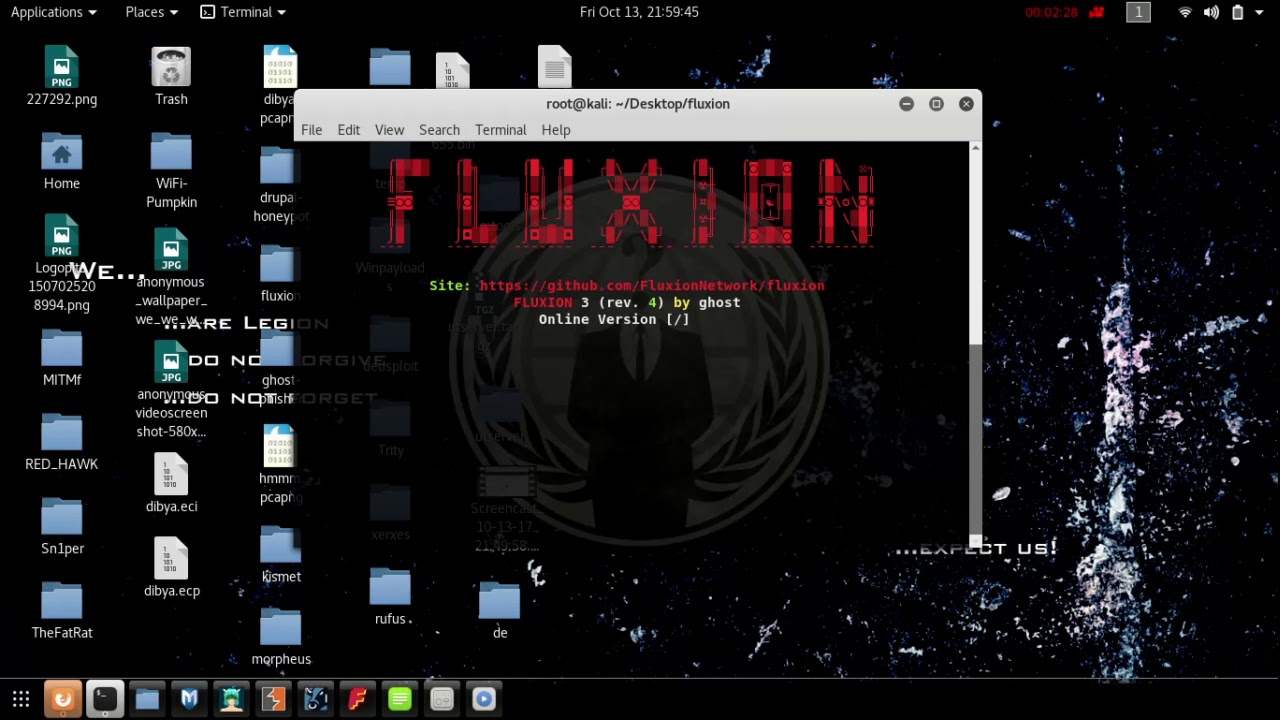Open the Terminal app menu in top bar
The height and width of the screenshot is (720, 1280).
[243, 12]
